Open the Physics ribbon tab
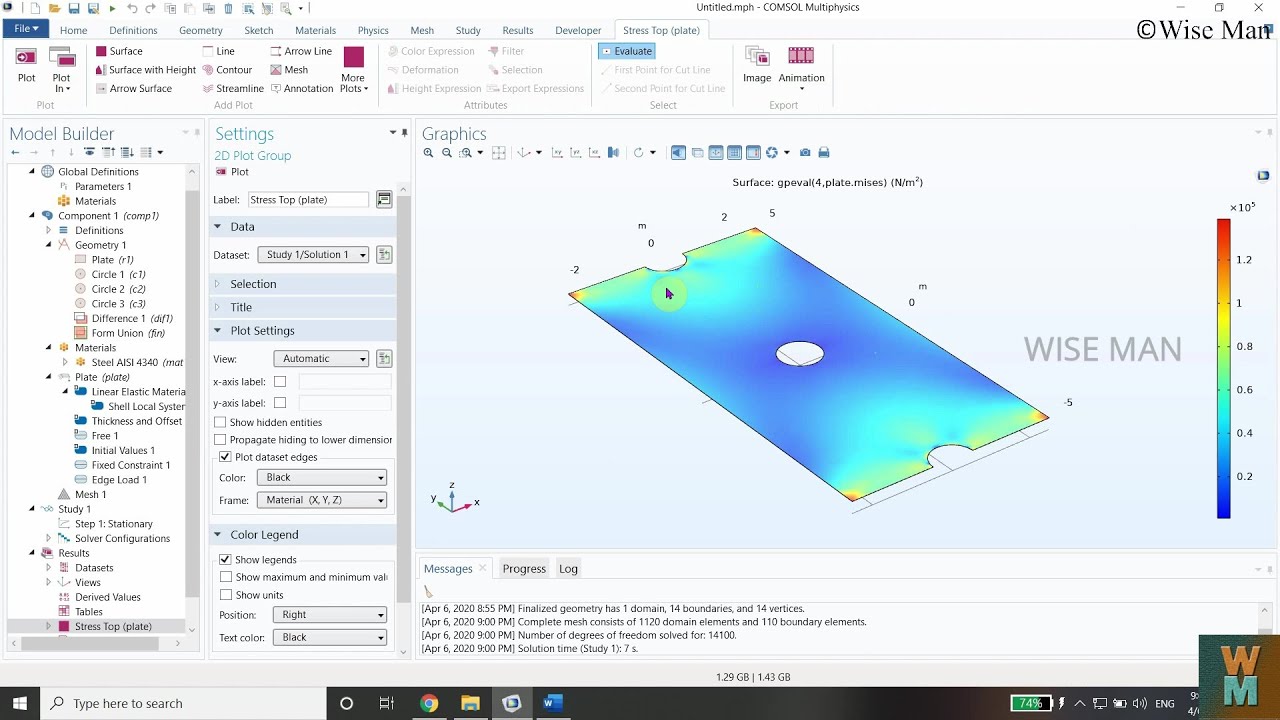The width and height of the screenshot is (1280, 720). [x=373, y=30]
